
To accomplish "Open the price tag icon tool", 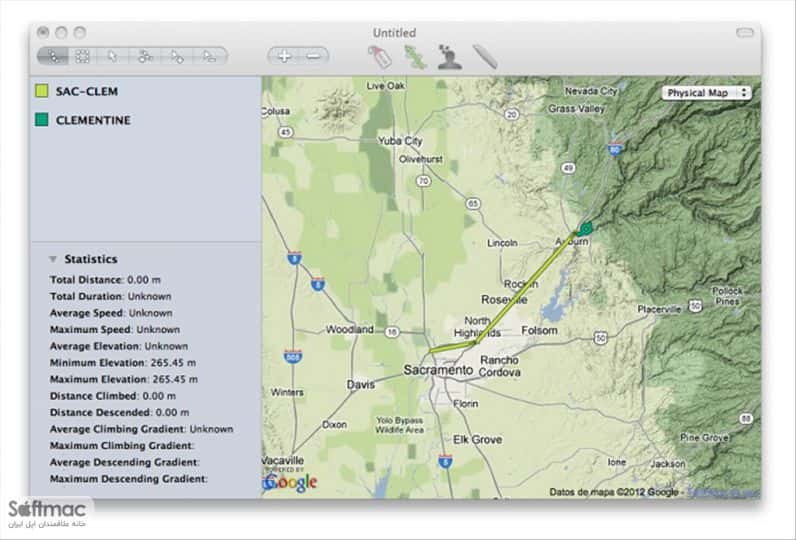I will [x=380, y=56].
